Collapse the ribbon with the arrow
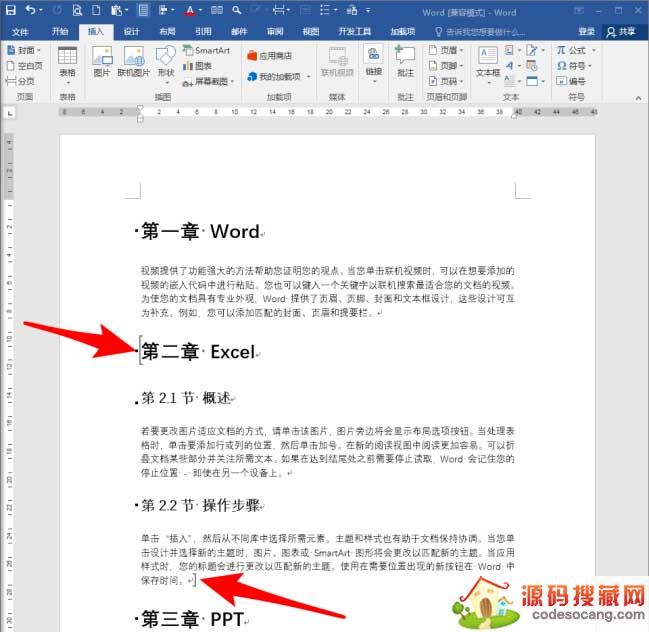This screenshot has height=632, width=649. (640, 98)
